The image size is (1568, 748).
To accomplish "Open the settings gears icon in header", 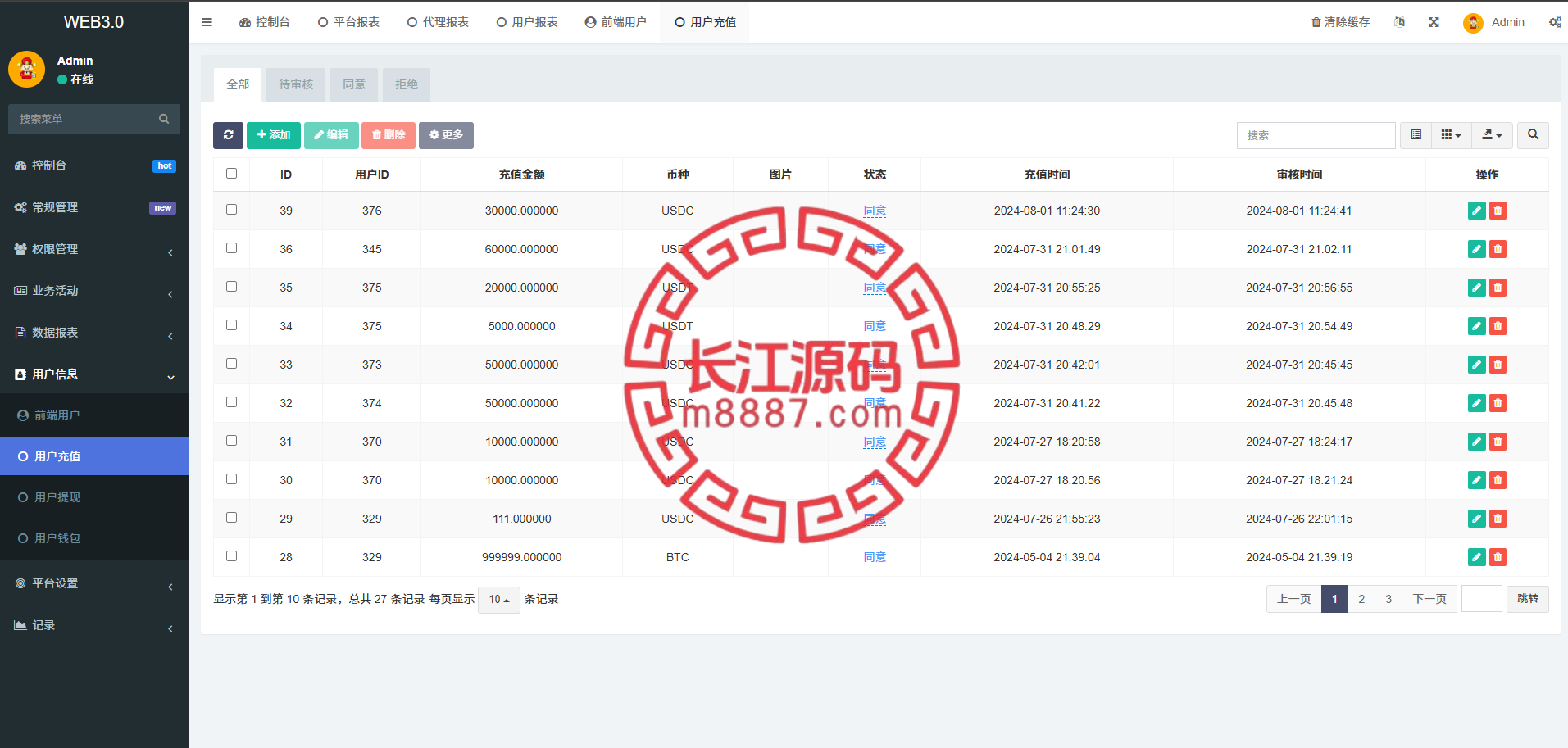I will point(1555,22).
